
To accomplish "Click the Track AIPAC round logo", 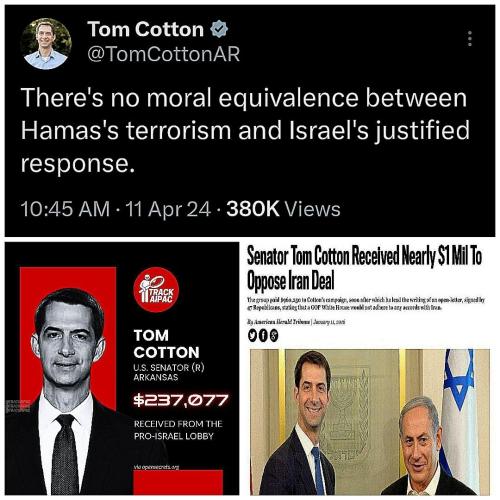I will [156, 290].
